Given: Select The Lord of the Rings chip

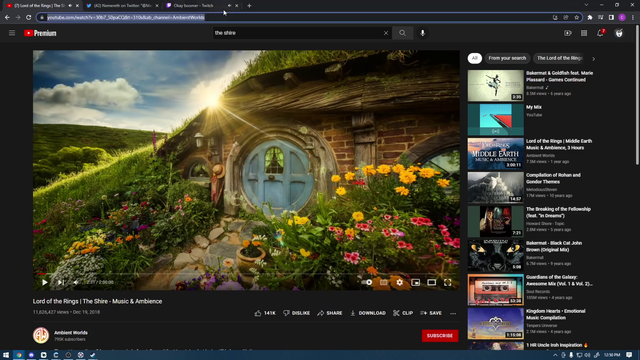Looking at the screenshot, I should click(x=559, y=58).
